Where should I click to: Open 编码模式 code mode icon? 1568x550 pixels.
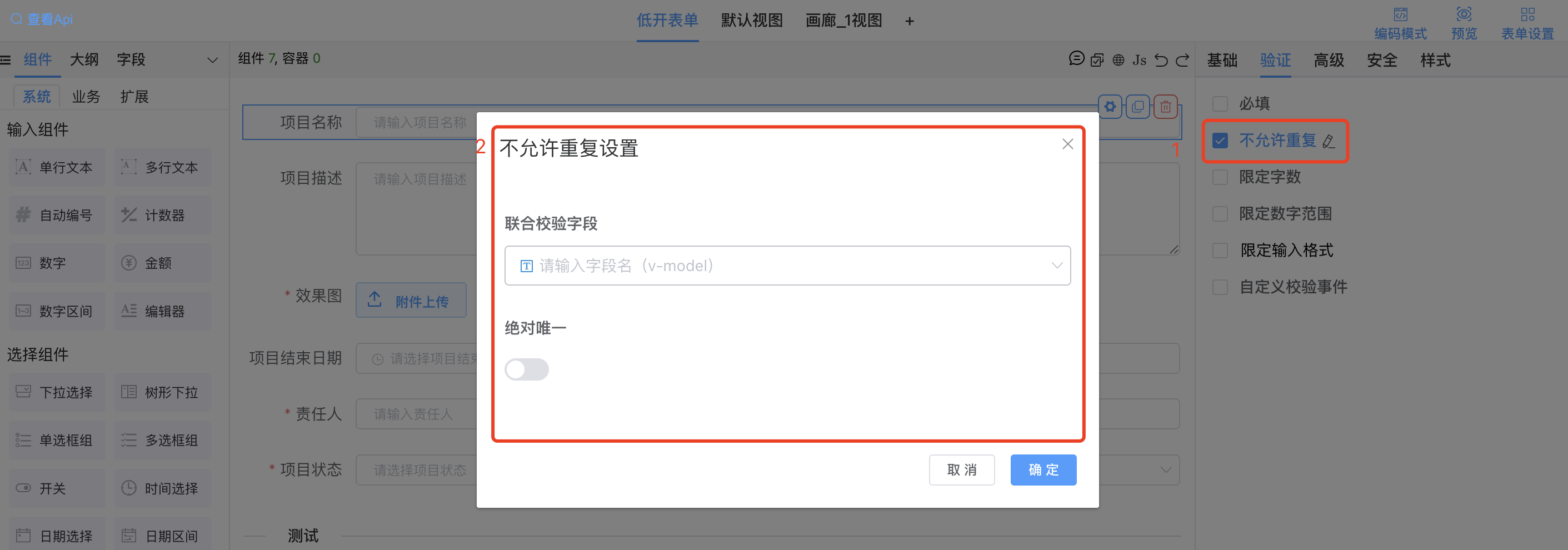(x=1400, y=14)
